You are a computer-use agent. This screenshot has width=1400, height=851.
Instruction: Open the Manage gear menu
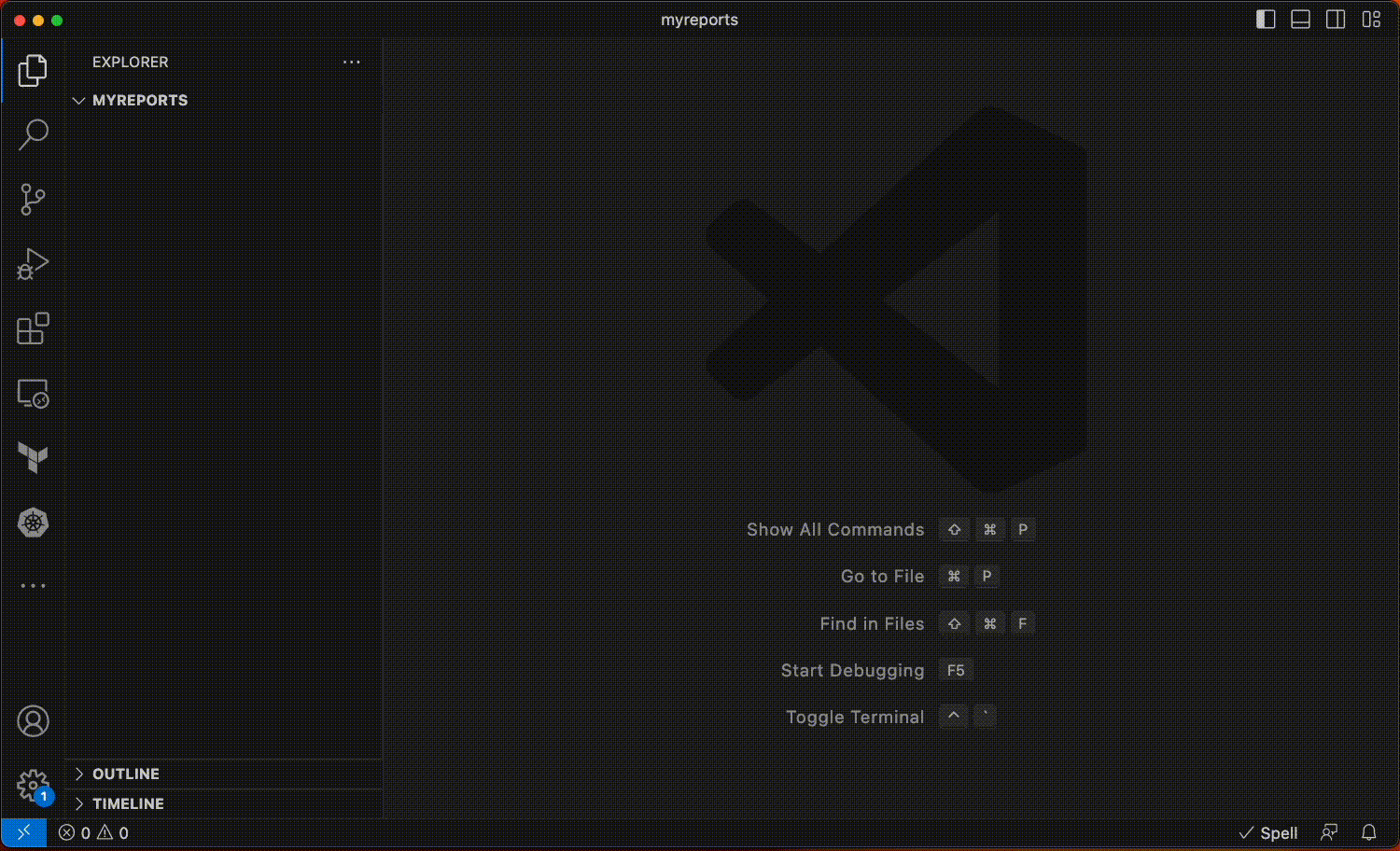[33, 785]
